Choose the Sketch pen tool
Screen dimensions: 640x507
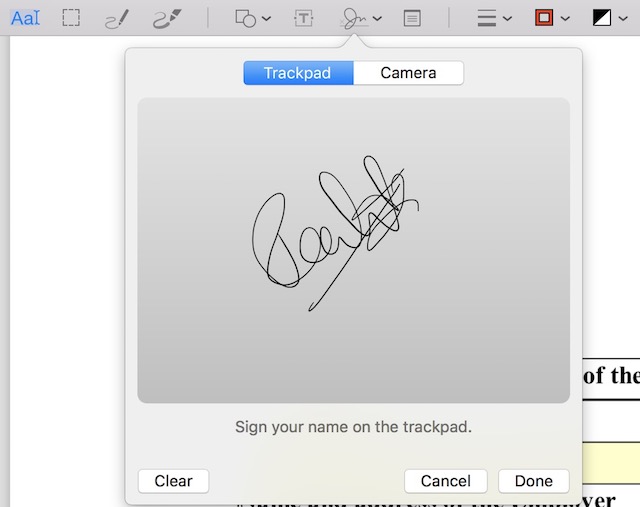pos(117,18)
